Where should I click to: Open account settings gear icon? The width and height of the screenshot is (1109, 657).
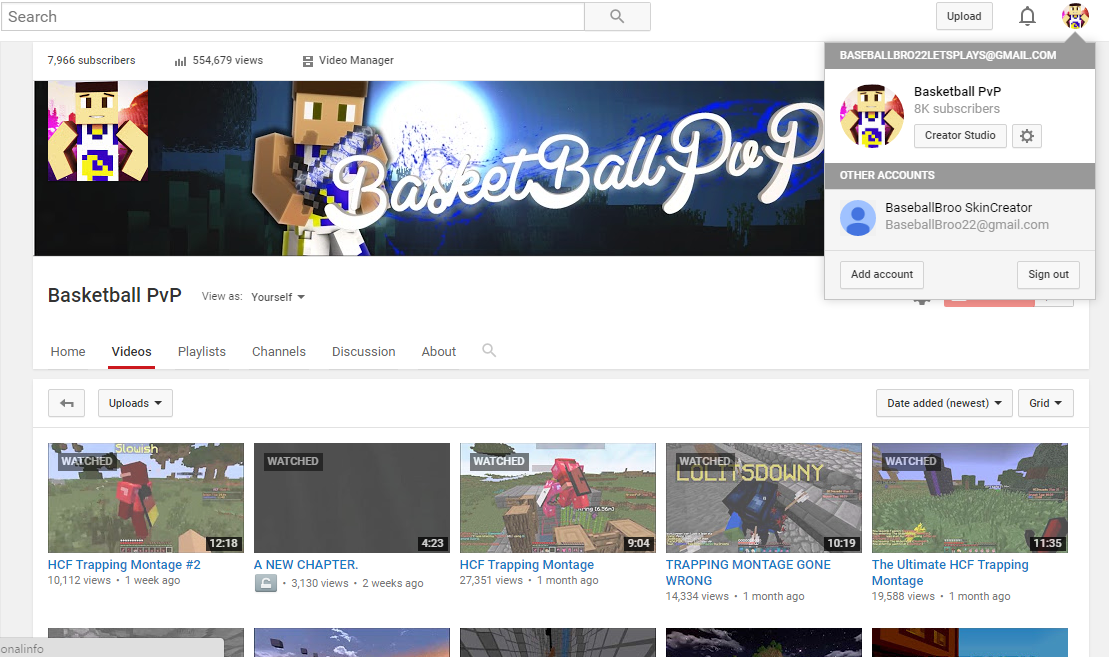pyautogui.click(x=1027, y=136)
